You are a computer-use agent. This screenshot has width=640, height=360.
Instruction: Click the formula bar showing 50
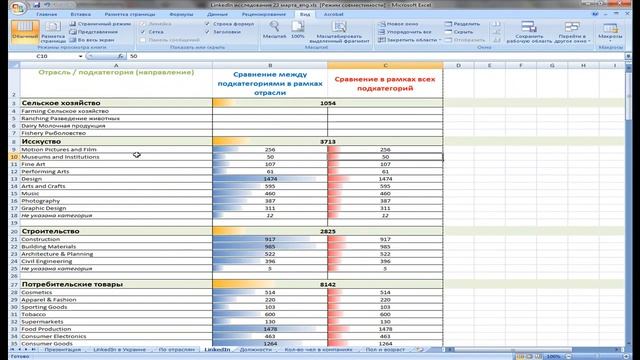point(376,56)
